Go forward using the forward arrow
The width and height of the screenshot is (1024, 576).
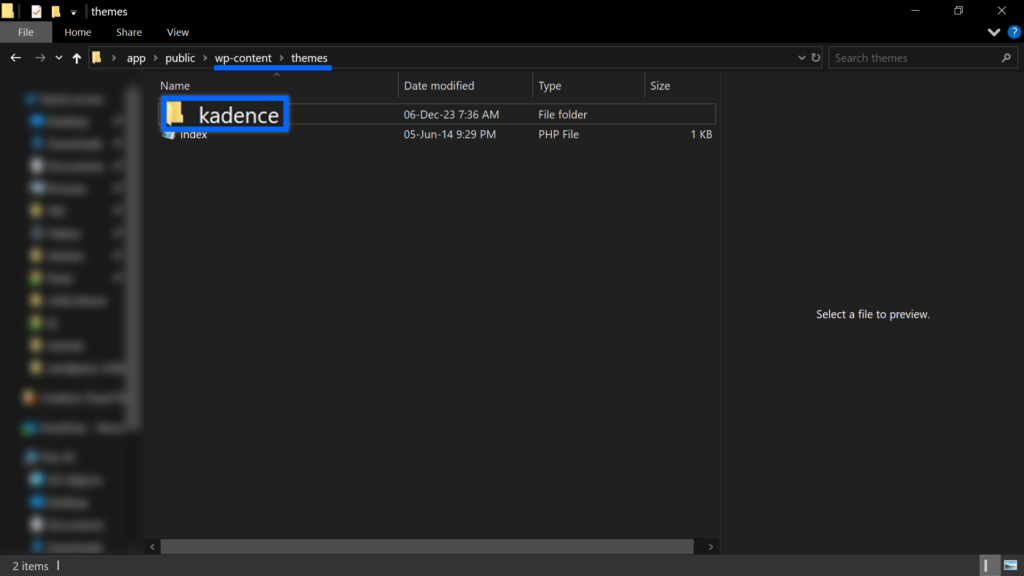pos(40,58)
